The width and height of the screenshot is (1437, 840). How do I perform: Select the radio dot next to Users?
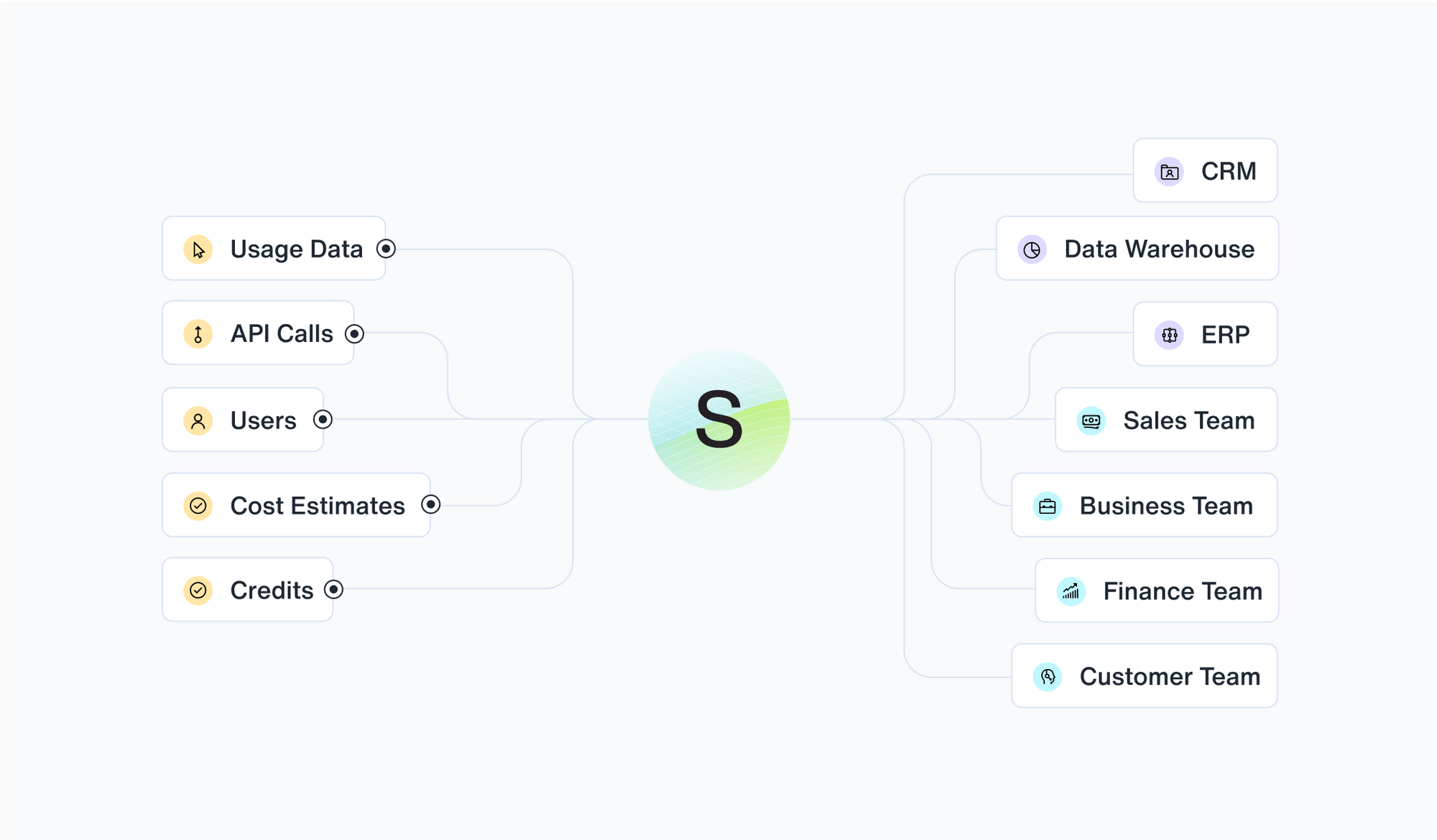[323, 420]
